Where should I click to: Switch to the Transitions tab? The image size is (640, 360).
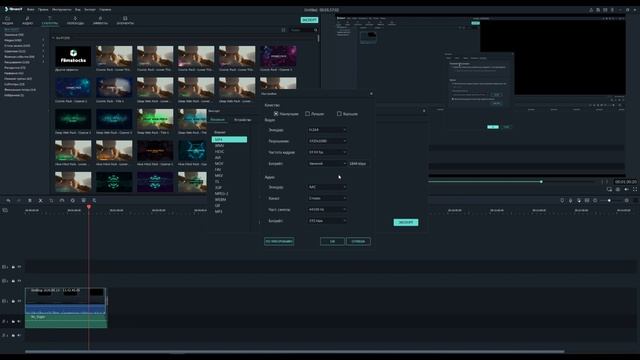[x=76, y=21]
